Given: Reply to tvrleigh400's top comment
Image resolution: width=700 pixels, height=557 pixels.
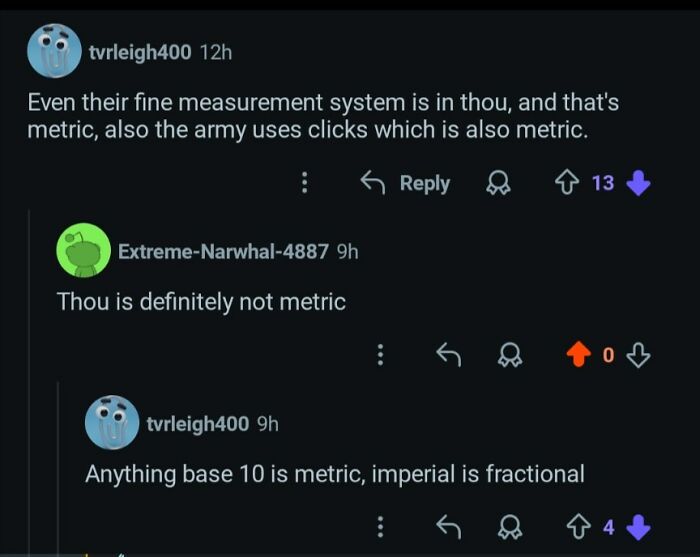Looking at the screenshot, I should [406, 183].
